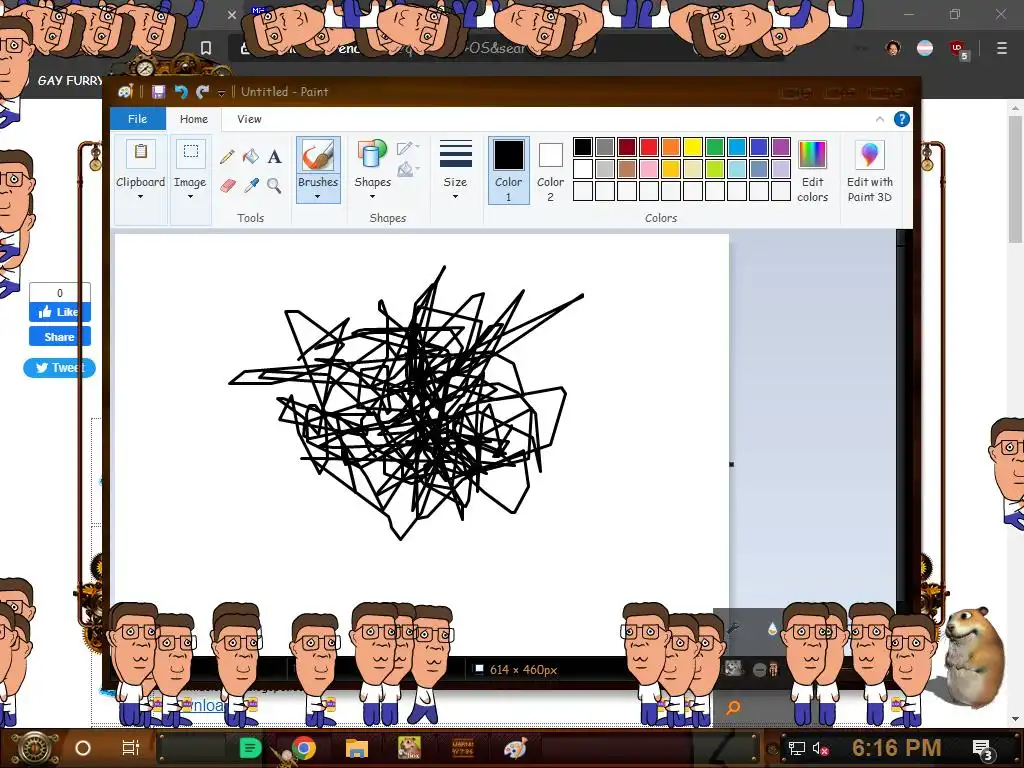Select the Text tool (letter A)
Image resolution: width=1024 pixels, height=768 pixels.
pyautogui.click(x=275, y=157)
